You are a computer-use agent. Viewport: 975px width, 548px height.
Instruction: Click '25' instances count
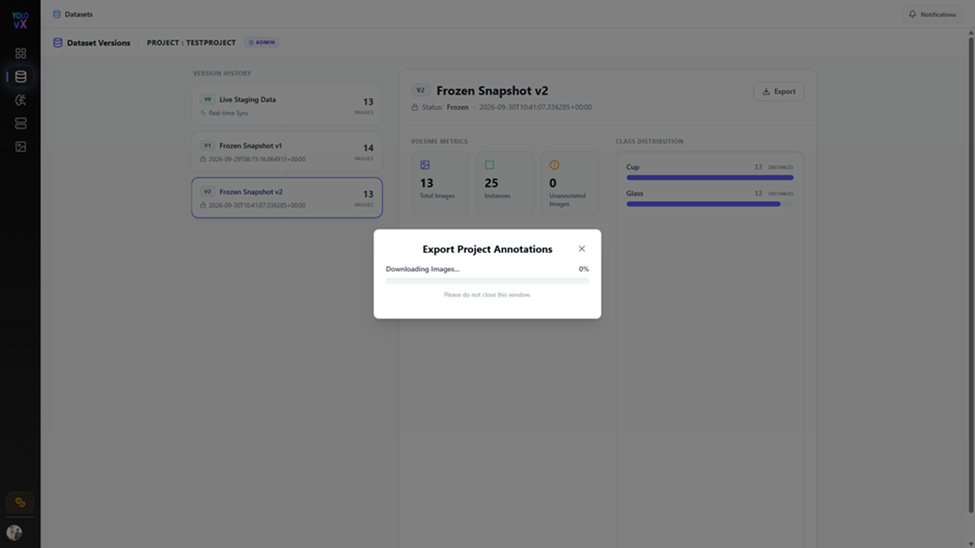point(491,183)
